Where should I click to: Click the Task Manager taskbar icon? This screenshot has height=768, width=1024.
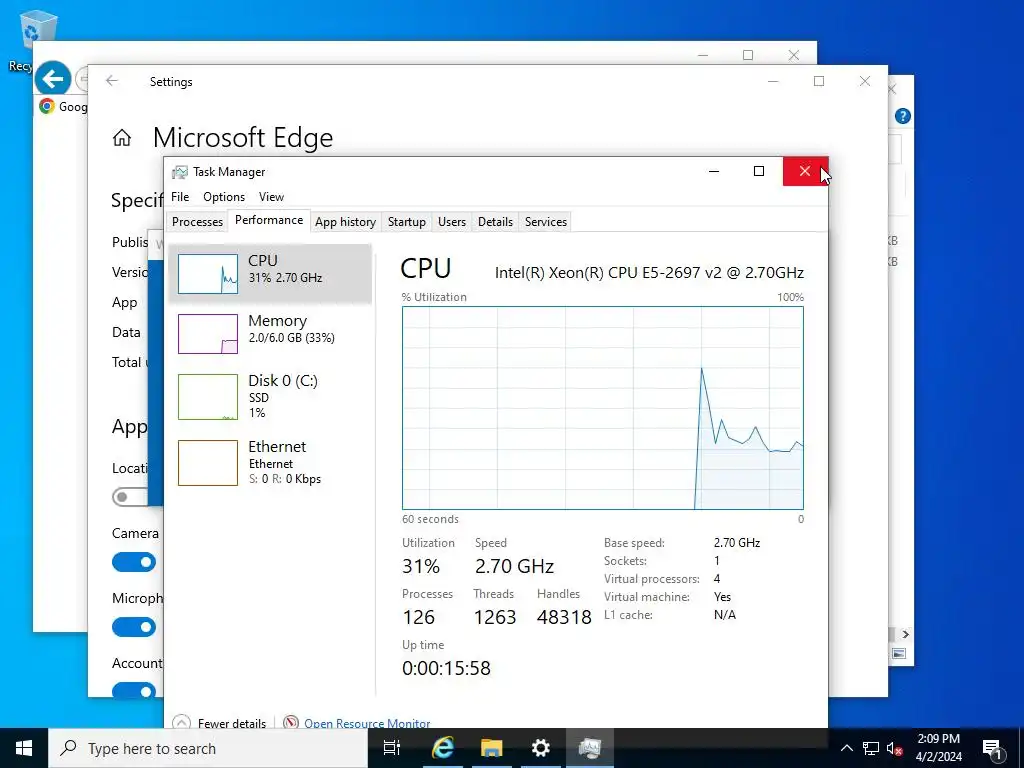590,748
